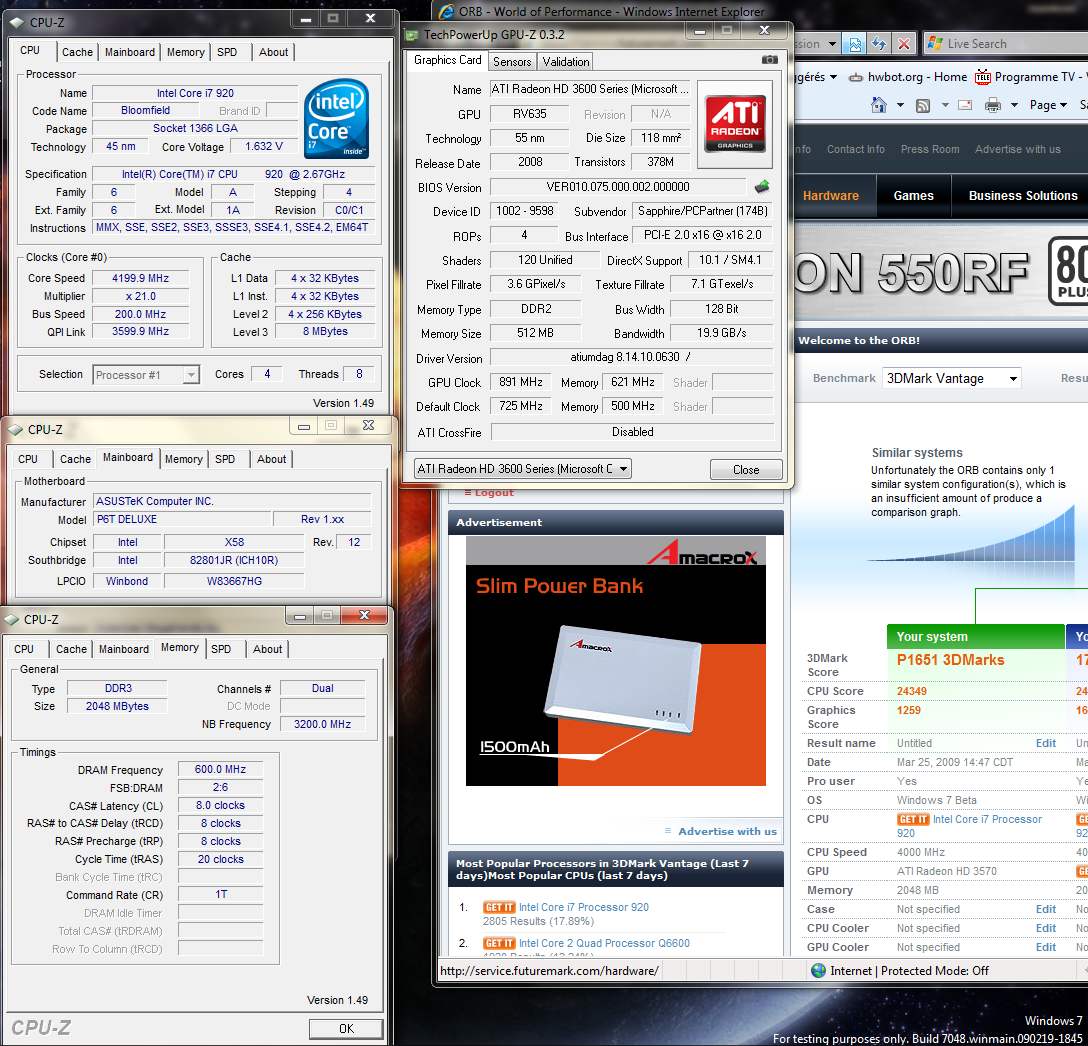Screen dimensions: 1088x1046
Task: Click the red Stop icon in Internet Explorer
Action: [904, 44]
